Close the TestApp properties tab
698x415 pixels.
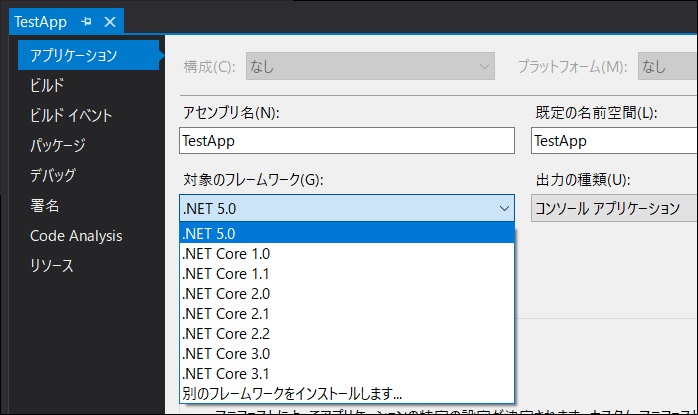pyautogui.click(x=110, y=21)
